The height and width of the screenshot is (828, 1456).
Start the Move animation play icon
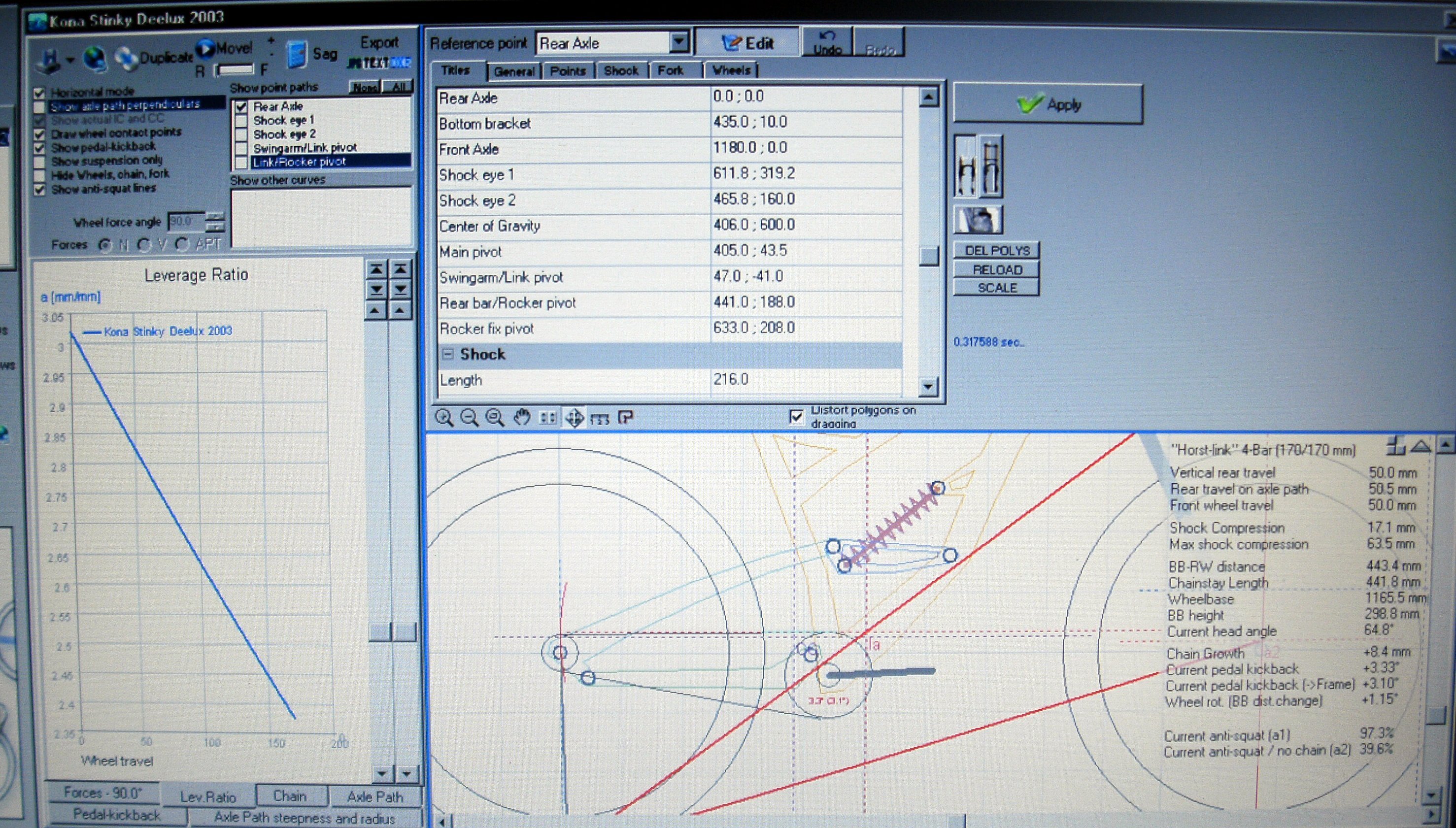[205, 48]
